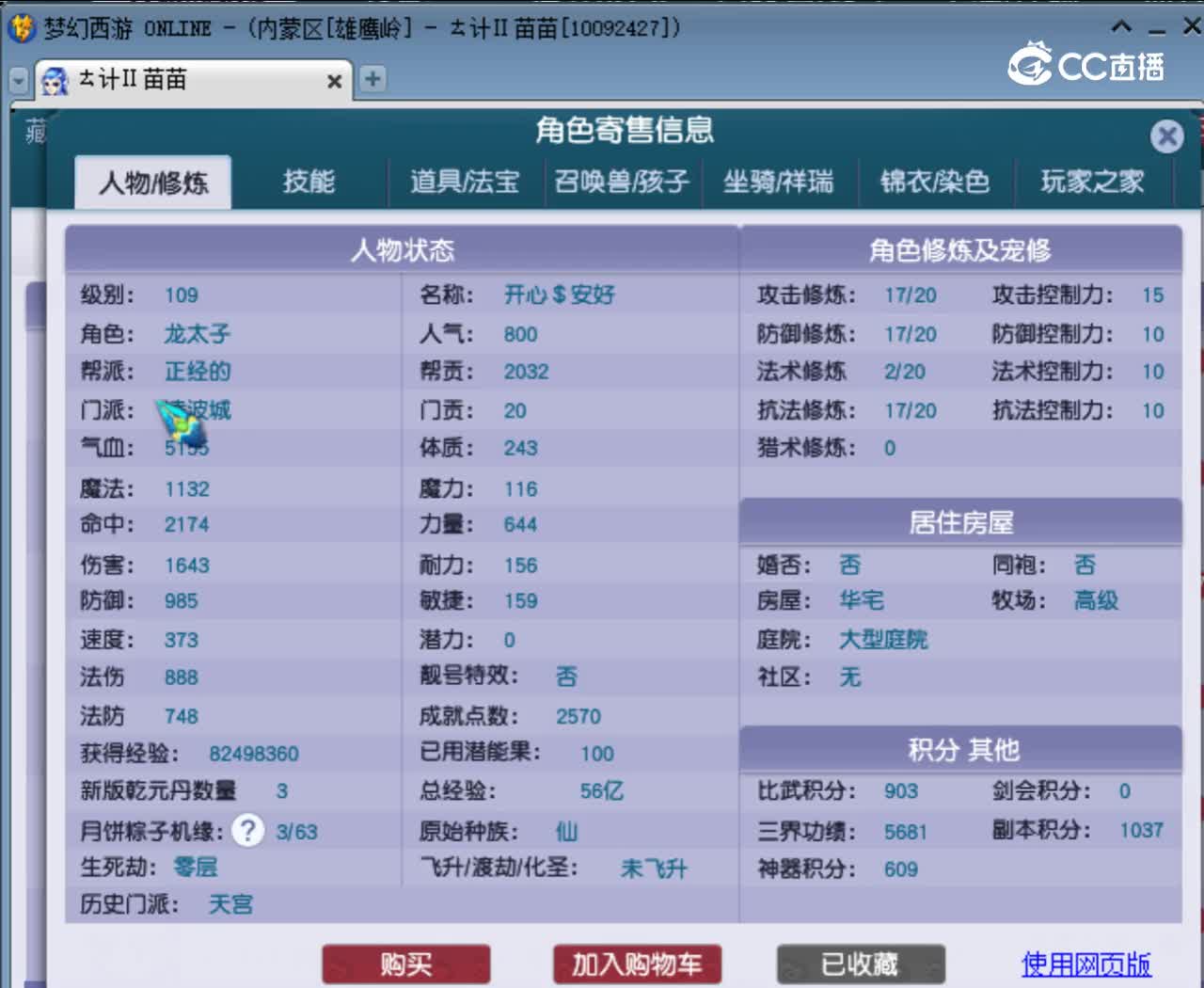
Task: Click the 人气 value 800
Action: (520, 334)
